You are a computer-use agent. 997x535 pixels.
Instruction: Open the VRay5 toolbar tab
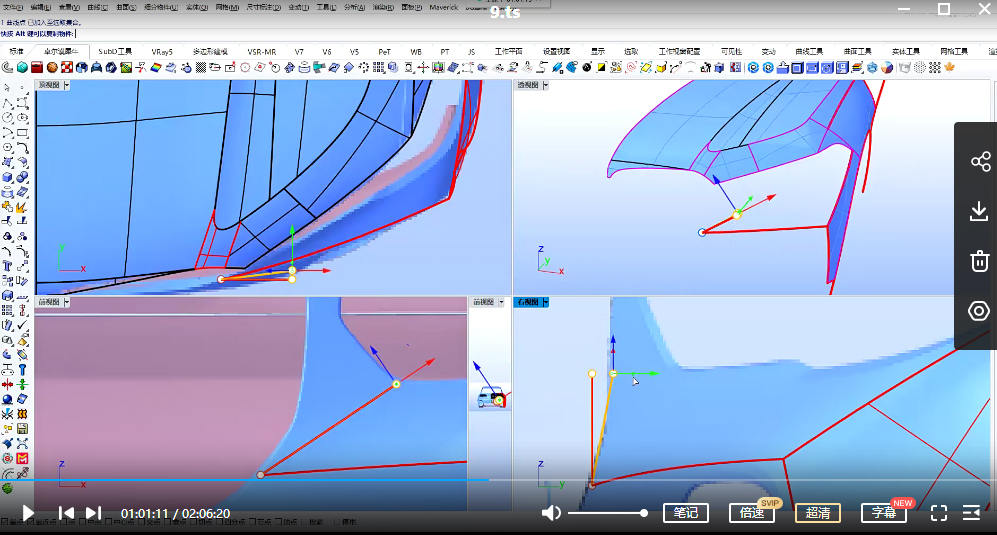click(x=162, y=51)
